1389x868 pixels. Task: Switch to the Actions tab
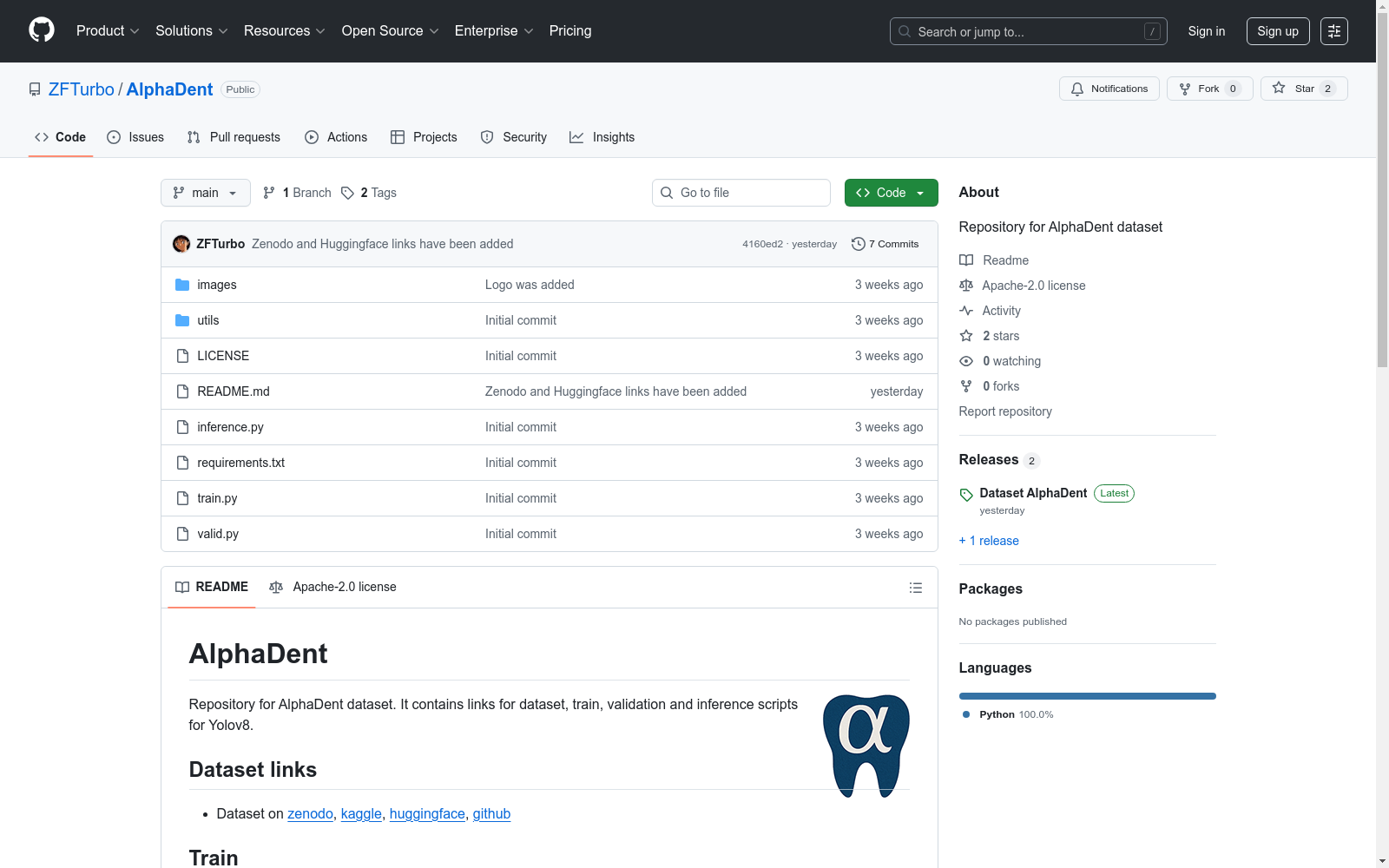[x=336, y=137]
